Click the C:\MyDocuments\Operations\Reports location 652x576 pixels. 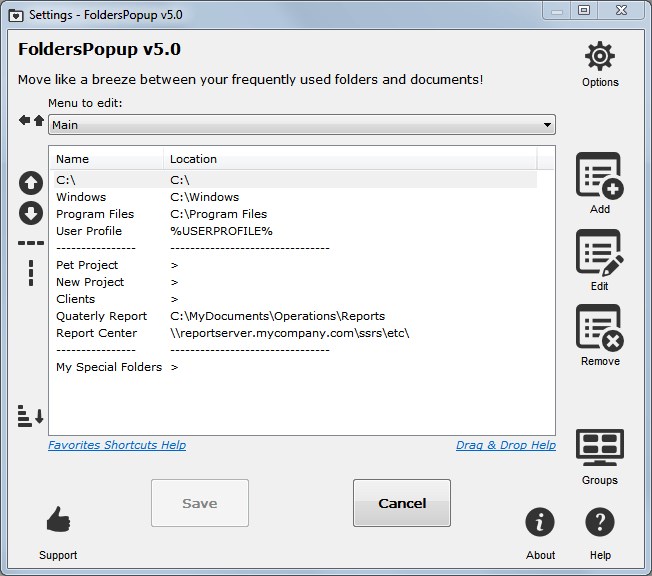click(x=277, y=316)
